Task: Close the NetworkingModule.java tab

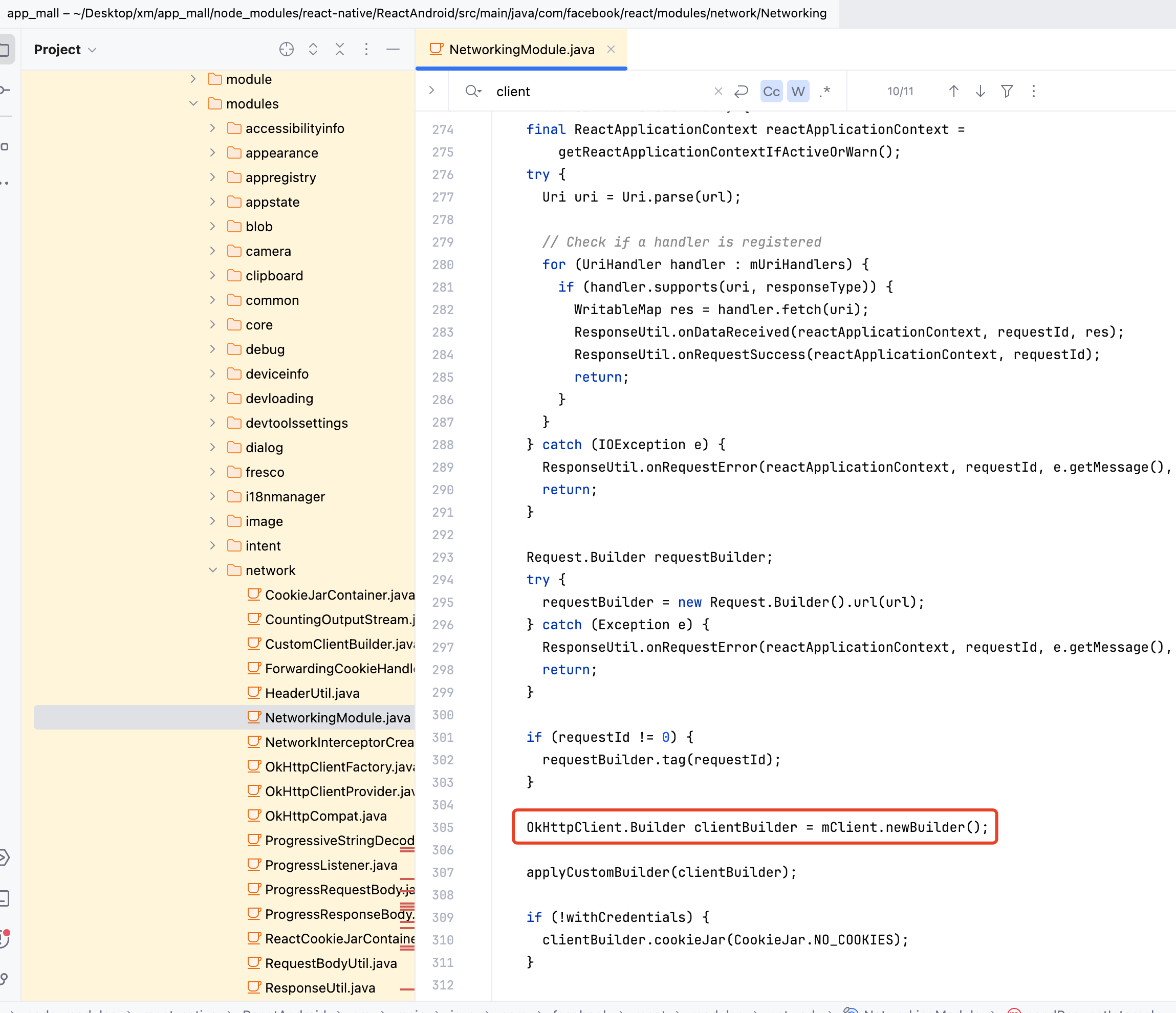Action: pyautogui.click(x=611, y=50)
